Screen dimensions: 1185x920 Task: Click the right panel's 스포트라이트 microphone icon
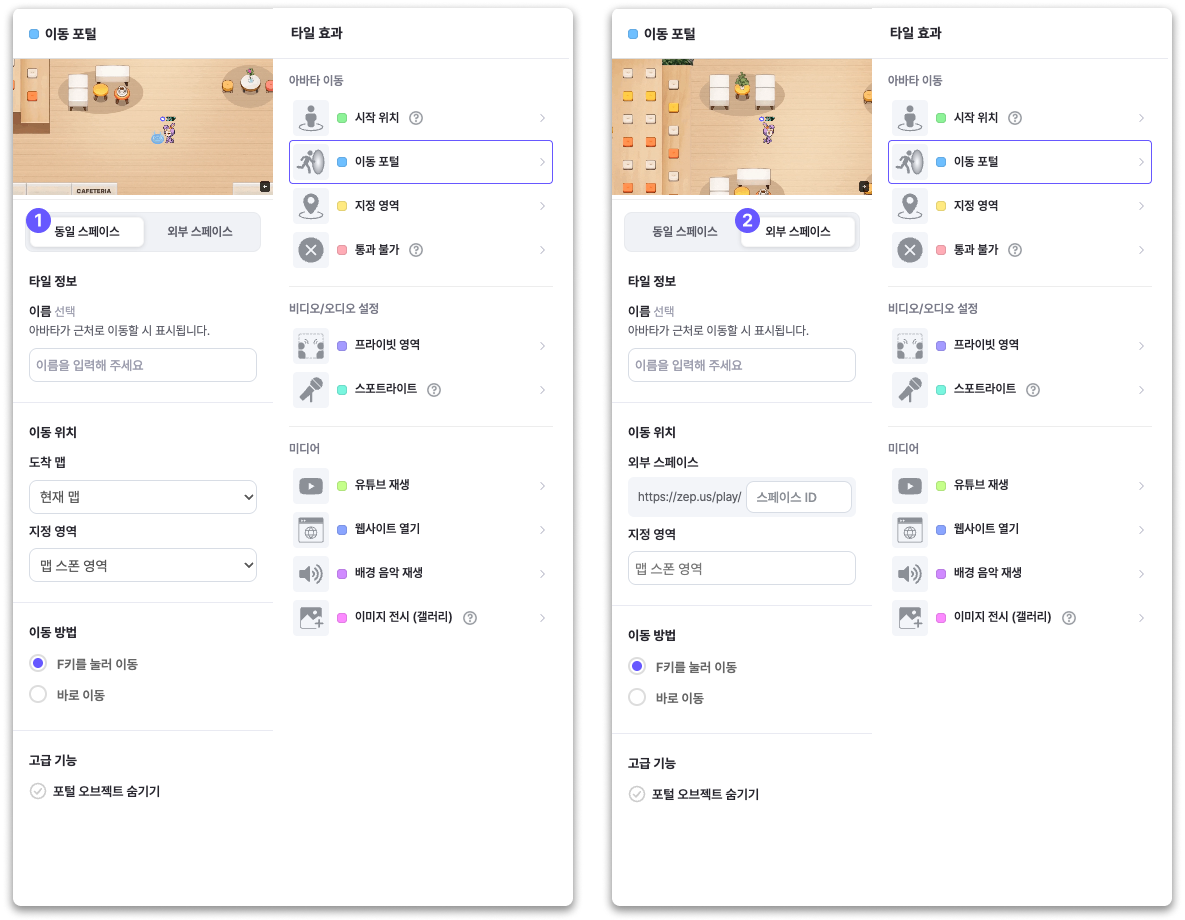click(910, 389)
